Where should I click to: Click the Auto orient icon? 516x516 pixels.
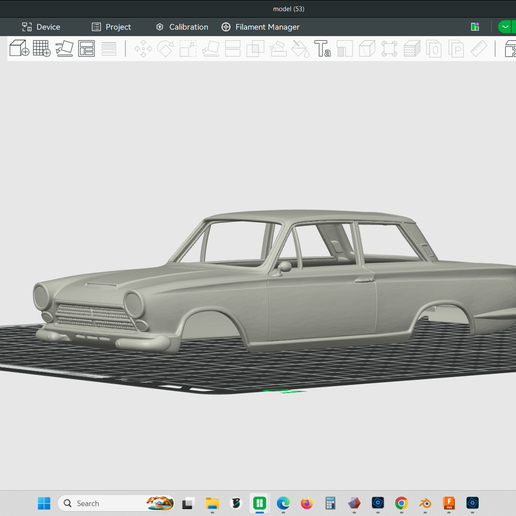(x=64, y=49)
